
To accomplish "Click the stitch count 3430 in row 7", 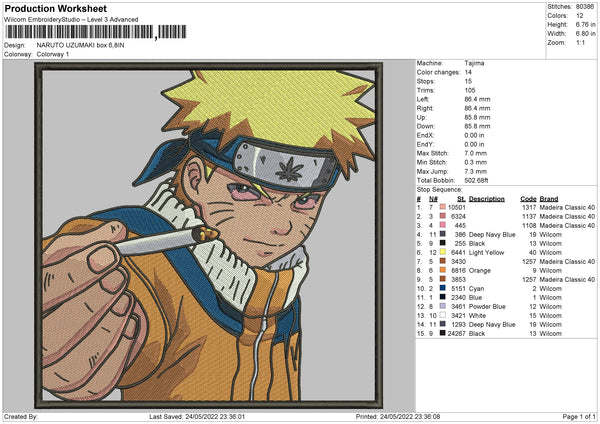I will pos(458,261).
